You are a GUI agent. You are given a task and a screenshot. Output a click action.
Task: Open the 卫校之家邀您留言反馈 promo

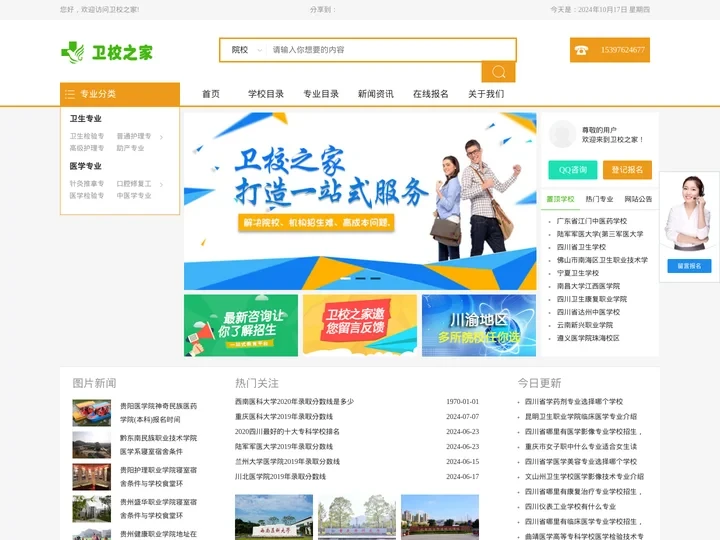click(x=360, y=326)
